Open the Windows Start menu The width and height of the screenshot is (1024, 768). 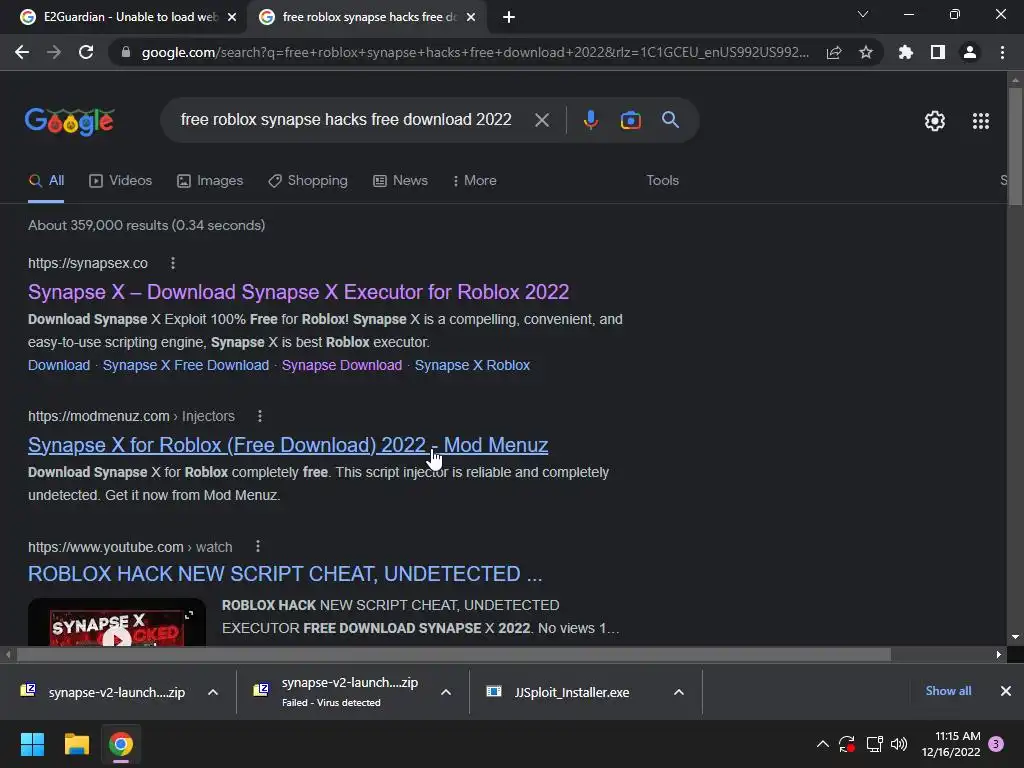click(32, 744)
